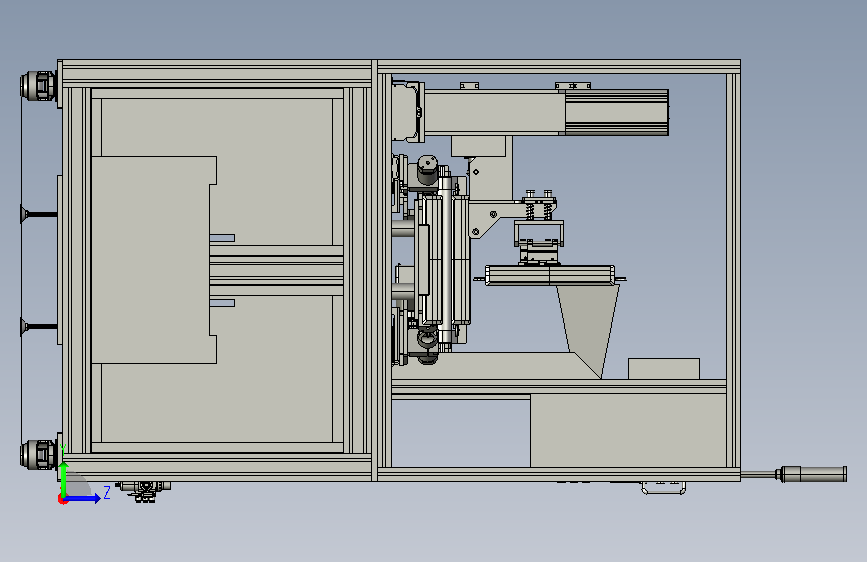Select the stepped plate inside the left enclosure

[x=154, y=260]
